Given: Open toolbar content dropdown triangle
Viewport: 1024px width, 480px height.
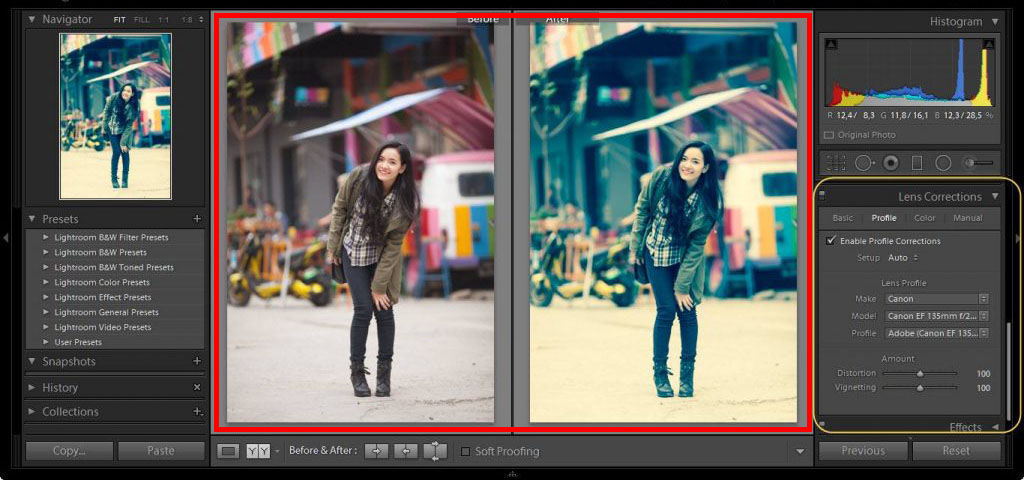Looking at the screenshot, I should point(800,451).
